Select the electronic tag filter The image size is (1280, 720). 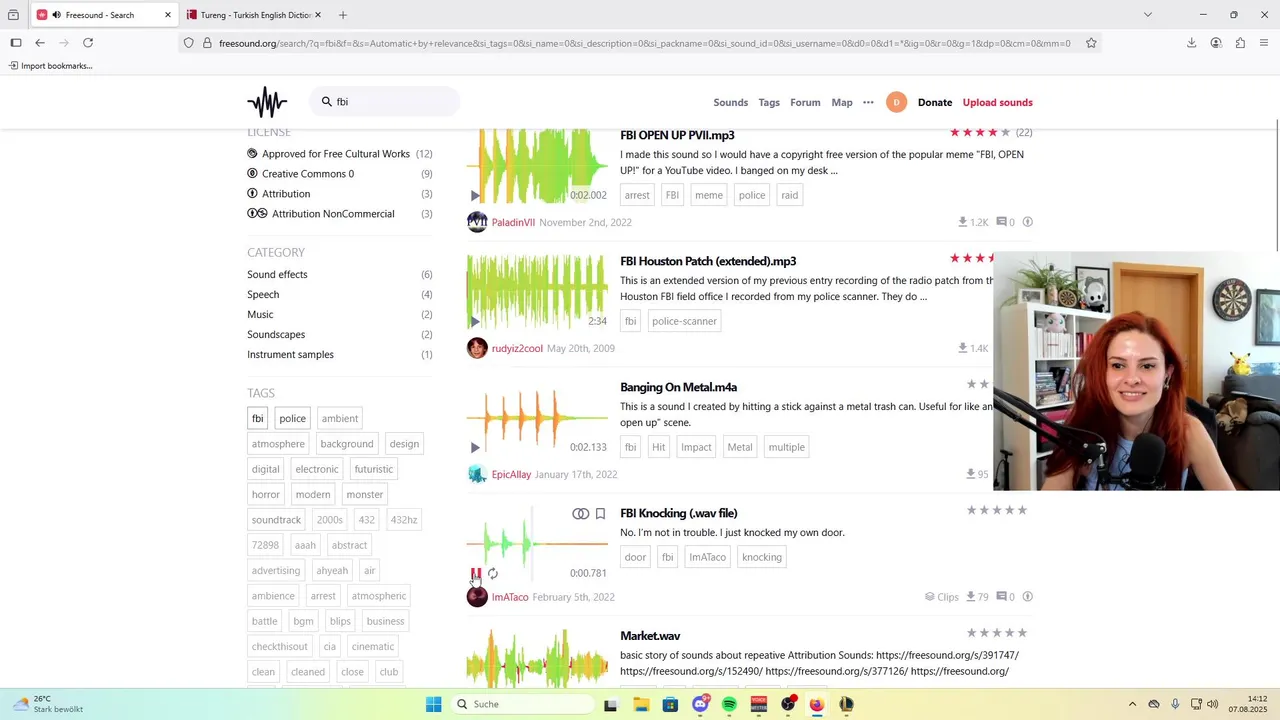coord(317,469)
